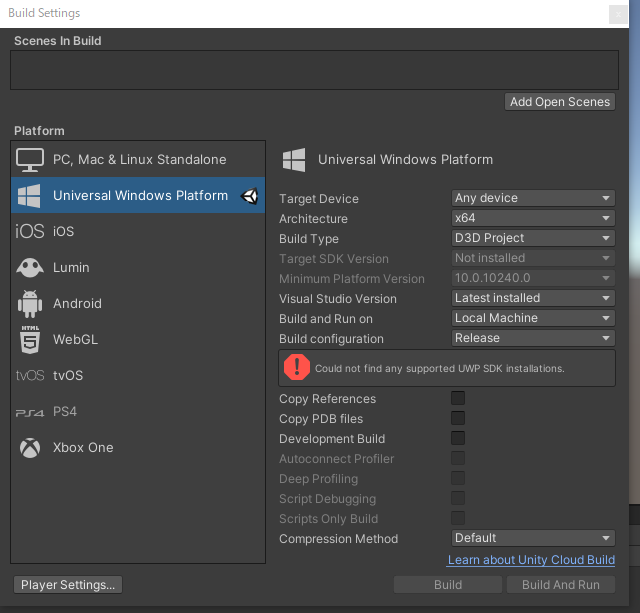Select the WebGL HTML5 icon

(x=30, y=339)
